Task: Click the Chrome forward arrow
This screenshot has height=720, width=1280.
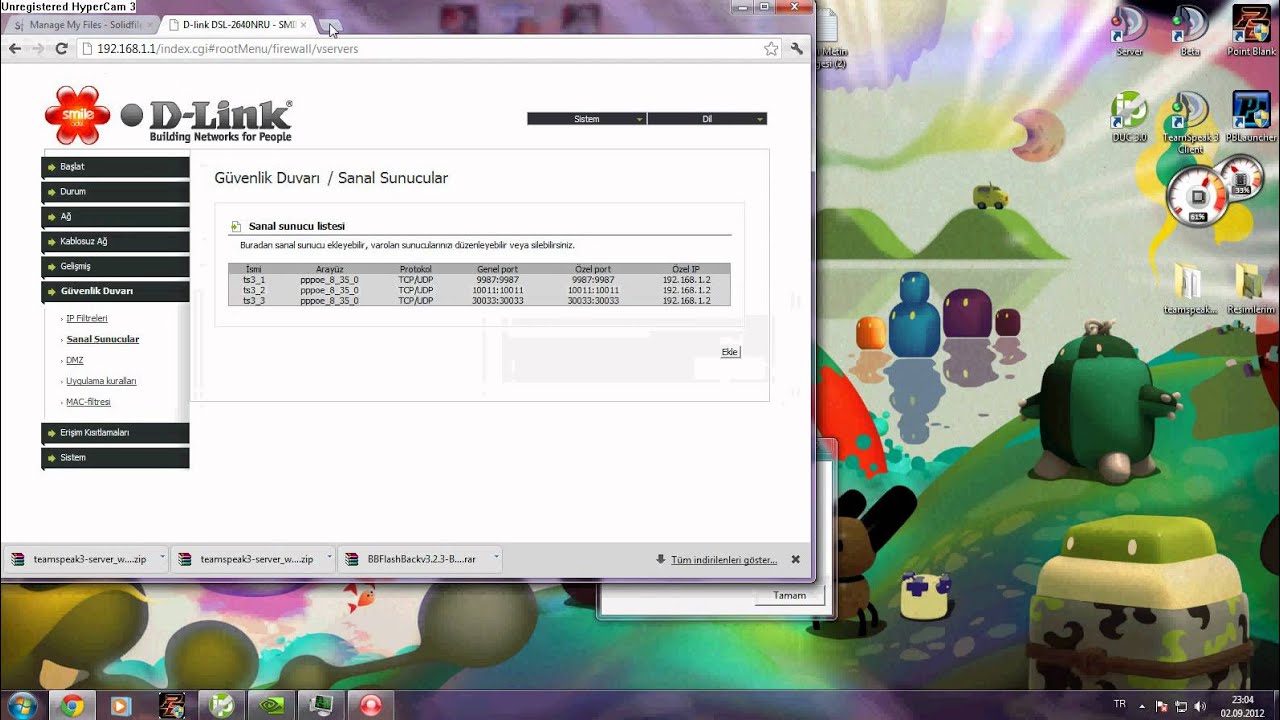Action: (x=38, y=49)
